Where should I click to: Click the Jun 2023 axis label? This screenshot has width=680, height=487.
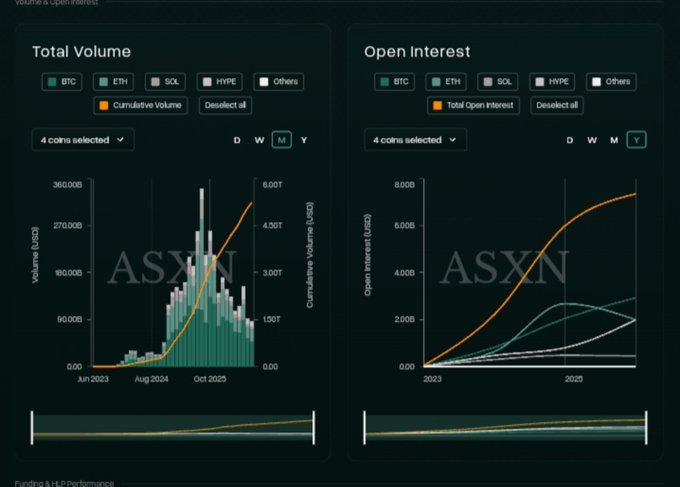pyautogui.click(x=93, y=379)
